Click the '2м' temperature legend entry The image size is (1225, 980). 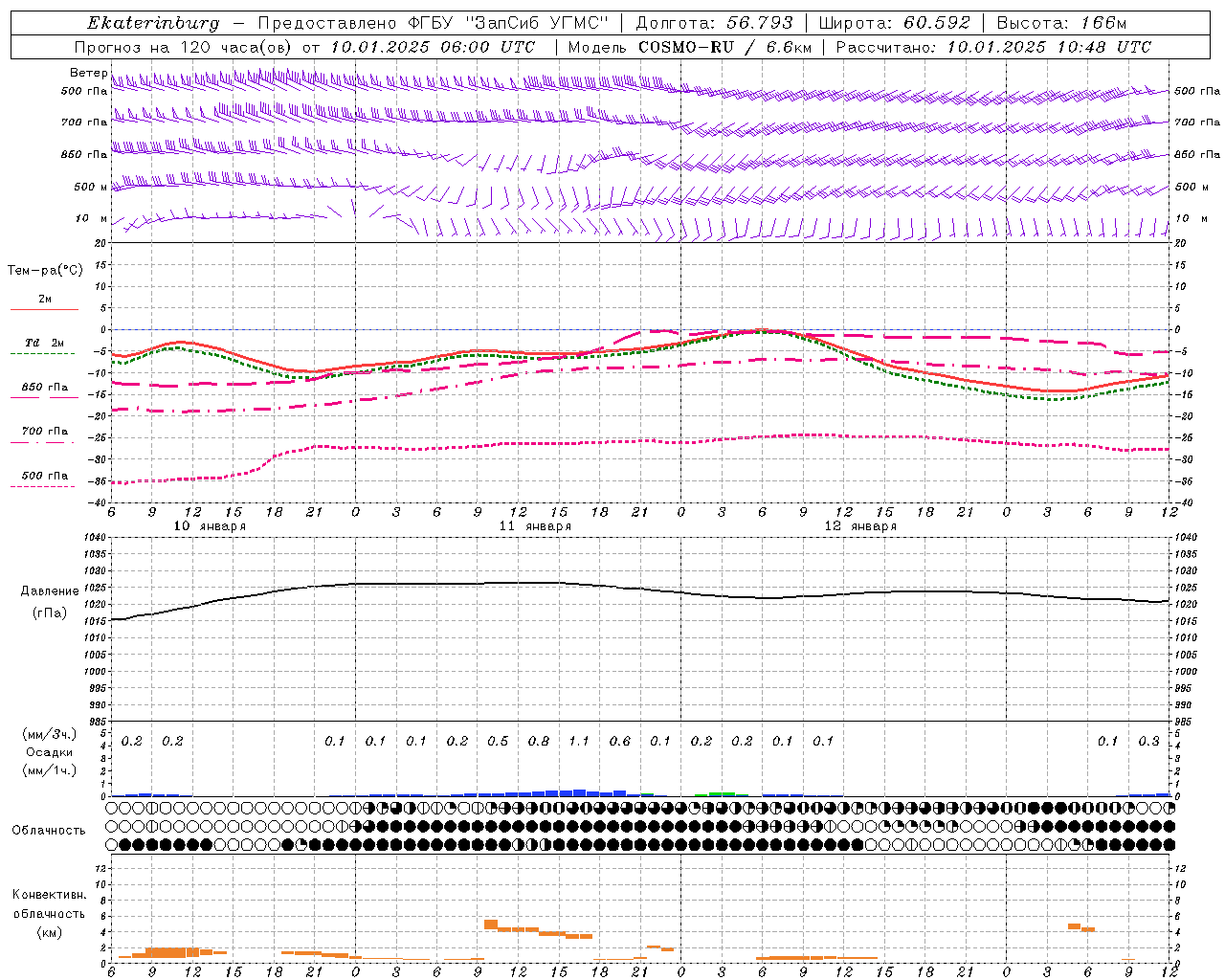pyautogui.click(x=45, y=299)
